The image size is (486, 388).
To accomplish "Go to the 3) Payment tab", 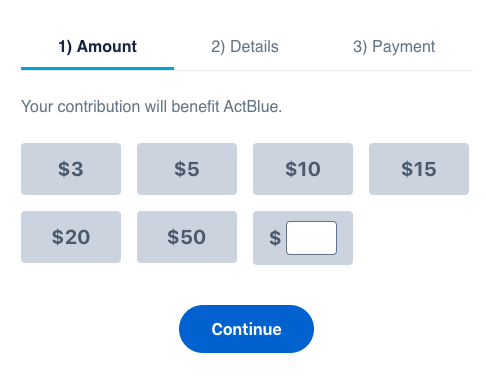I will pos(394,46).
